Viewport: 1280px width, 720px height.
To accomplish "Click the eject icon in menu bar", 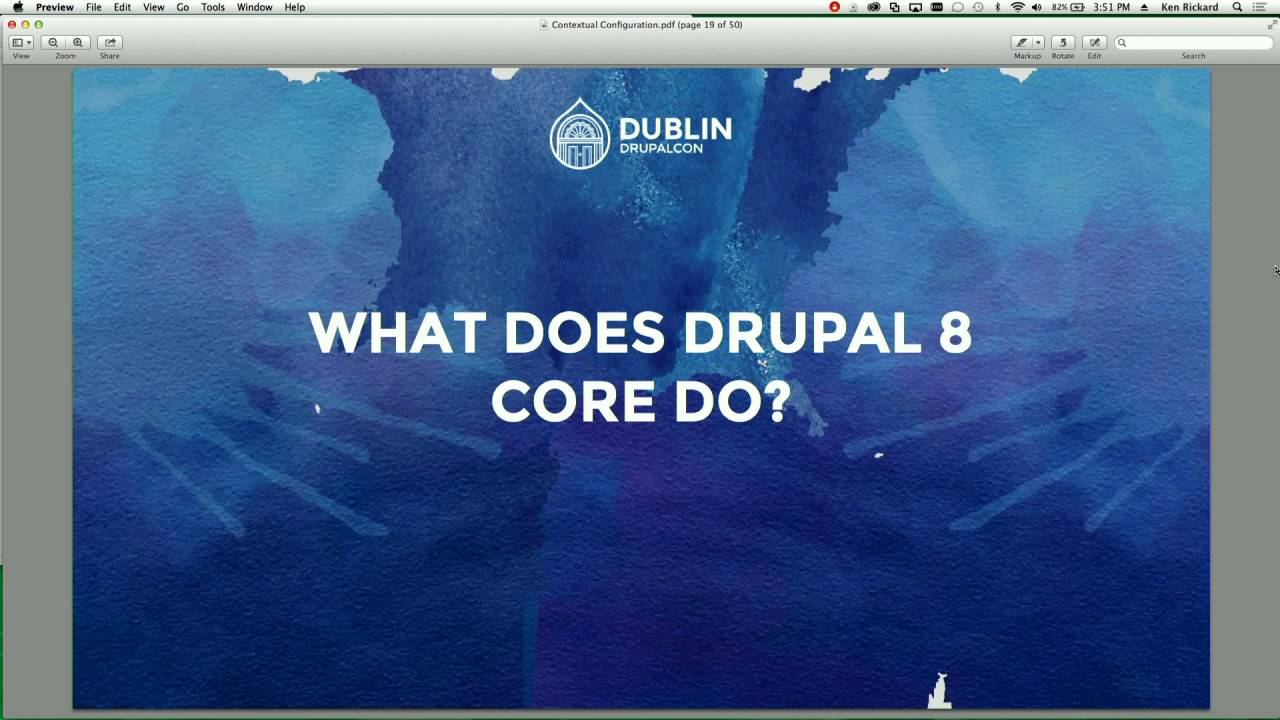I will tap(1144, 7).
